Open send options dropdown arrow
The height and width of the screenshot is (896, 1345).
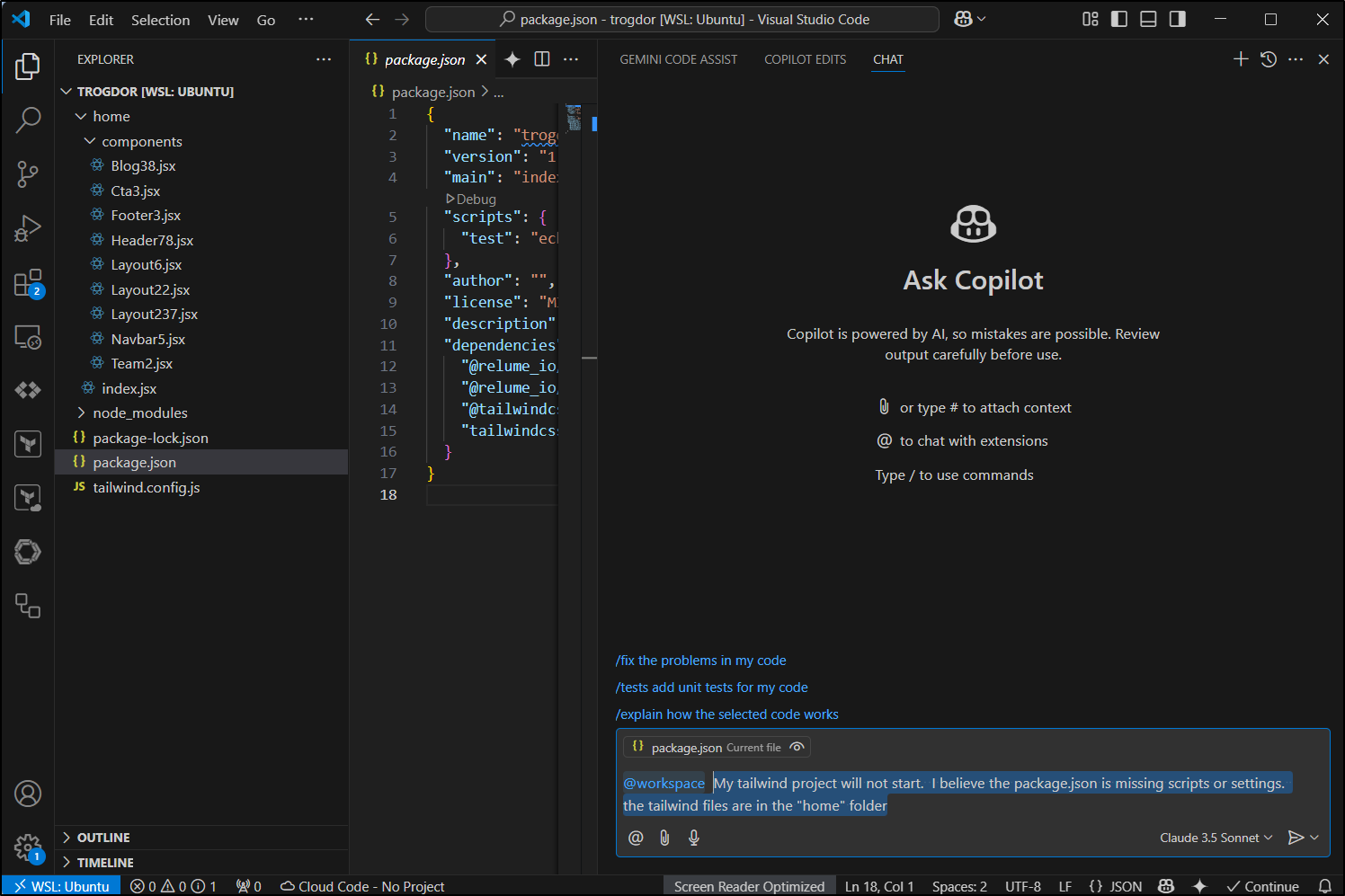click(x=1314, y=838)
